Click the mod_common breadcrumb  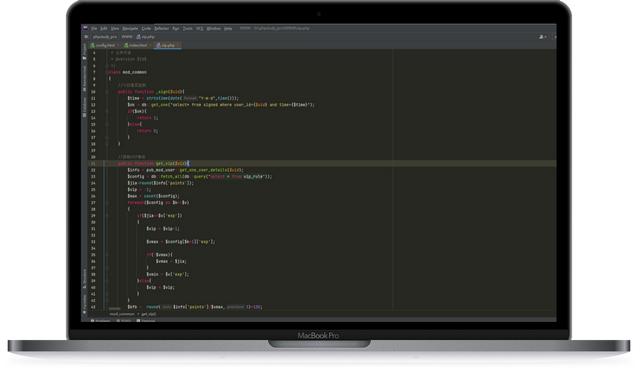(x=122, y=314)
